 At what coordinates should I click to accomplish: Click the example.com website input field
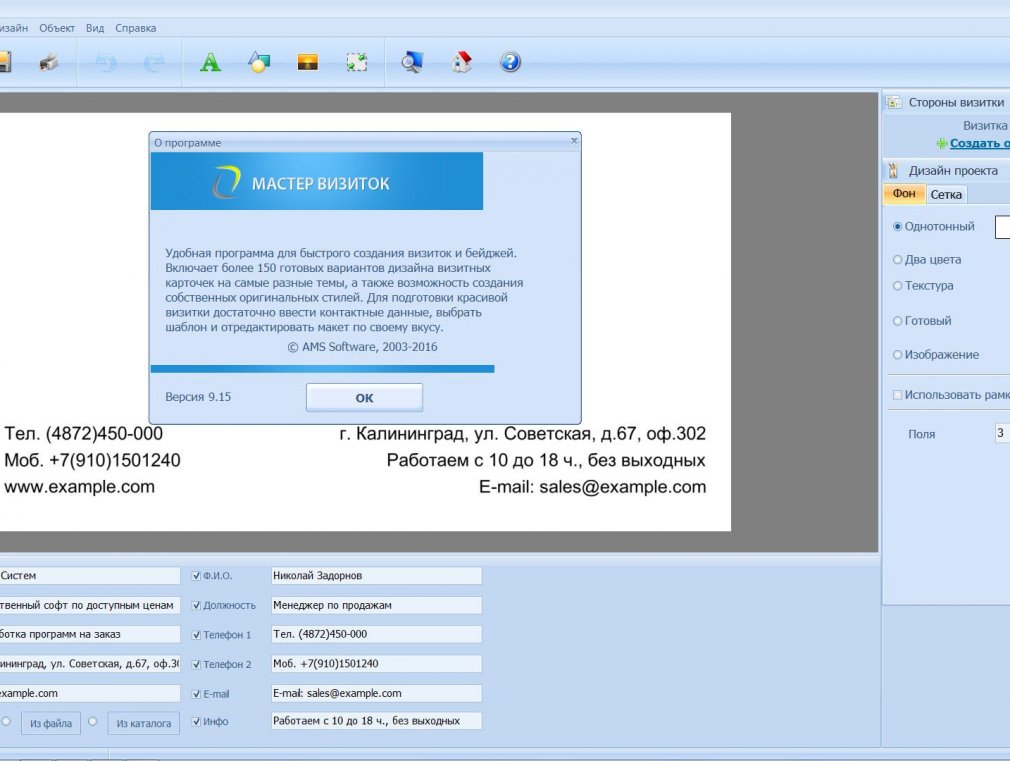pyautogui.click(x=90, y=693)
